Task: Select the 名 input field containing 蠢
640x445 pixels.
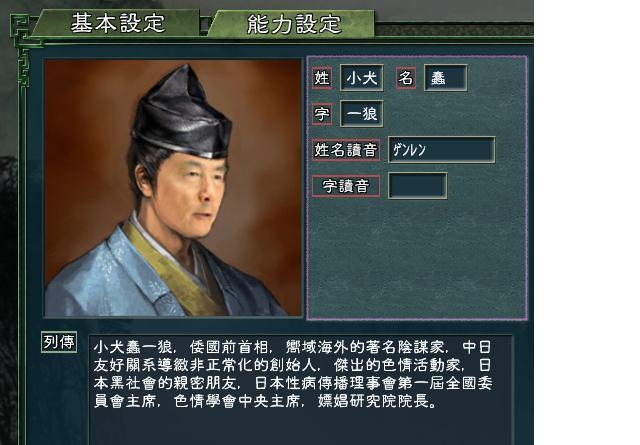Action: [446, 78]
